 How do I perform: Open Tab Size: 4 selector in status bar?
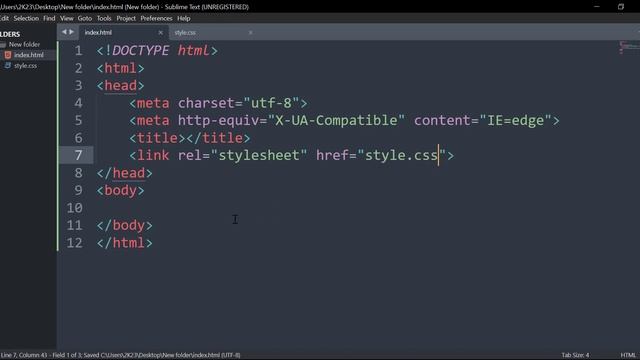coord(575,355)
